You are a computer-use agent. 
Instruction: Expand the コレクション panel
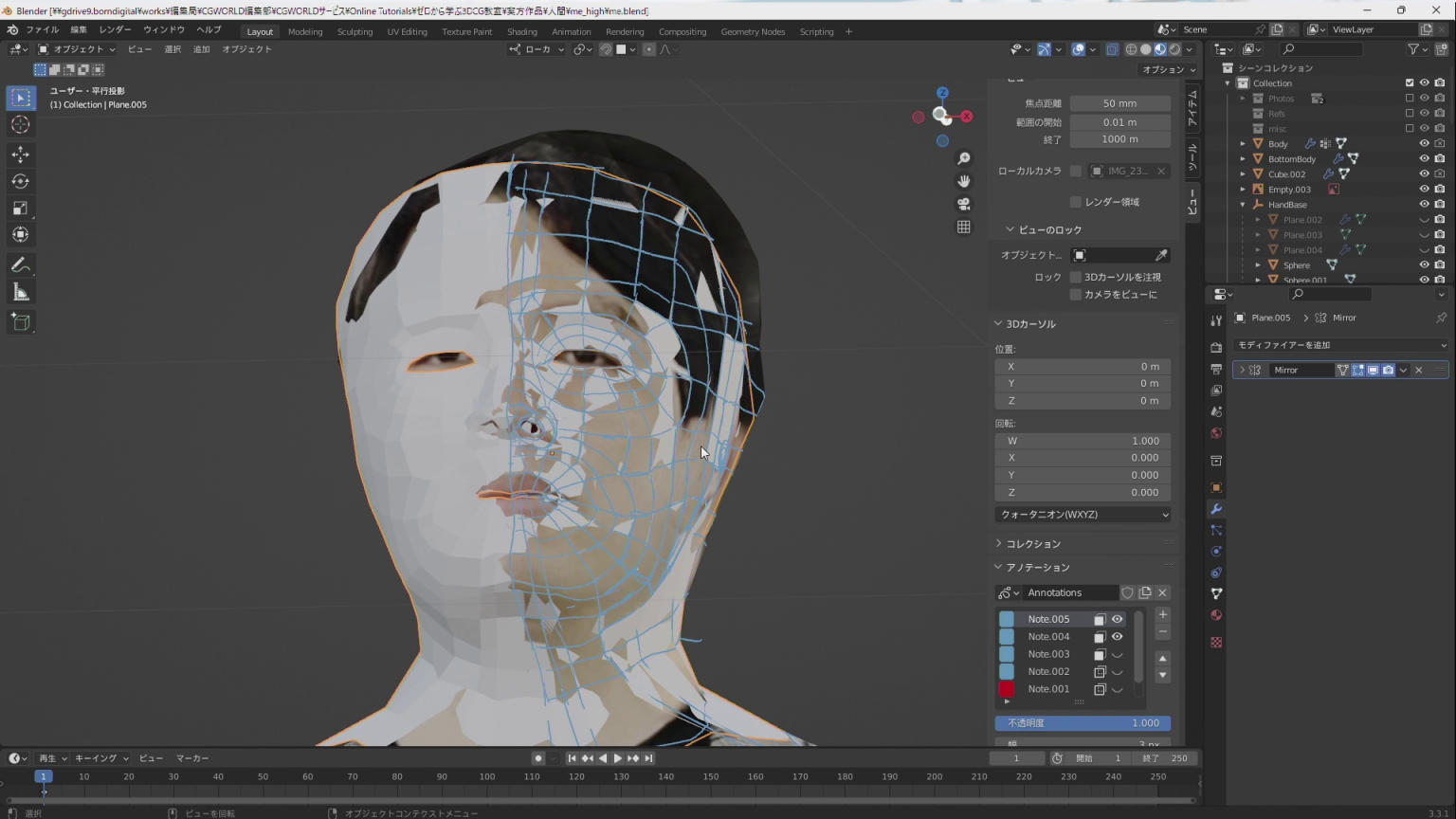(x=1032, y=544)
